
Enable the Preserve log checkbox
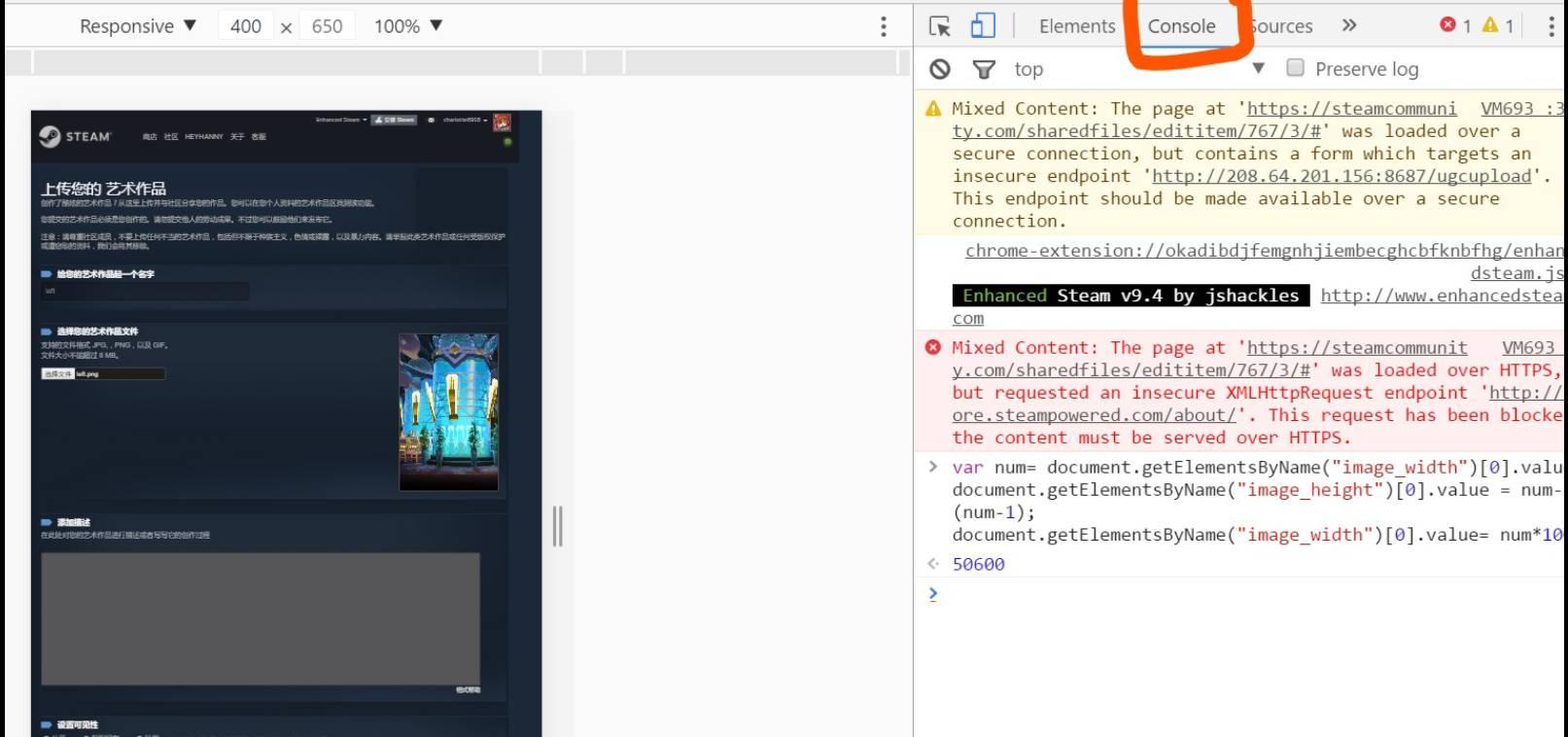click(x=1295, y=68)
